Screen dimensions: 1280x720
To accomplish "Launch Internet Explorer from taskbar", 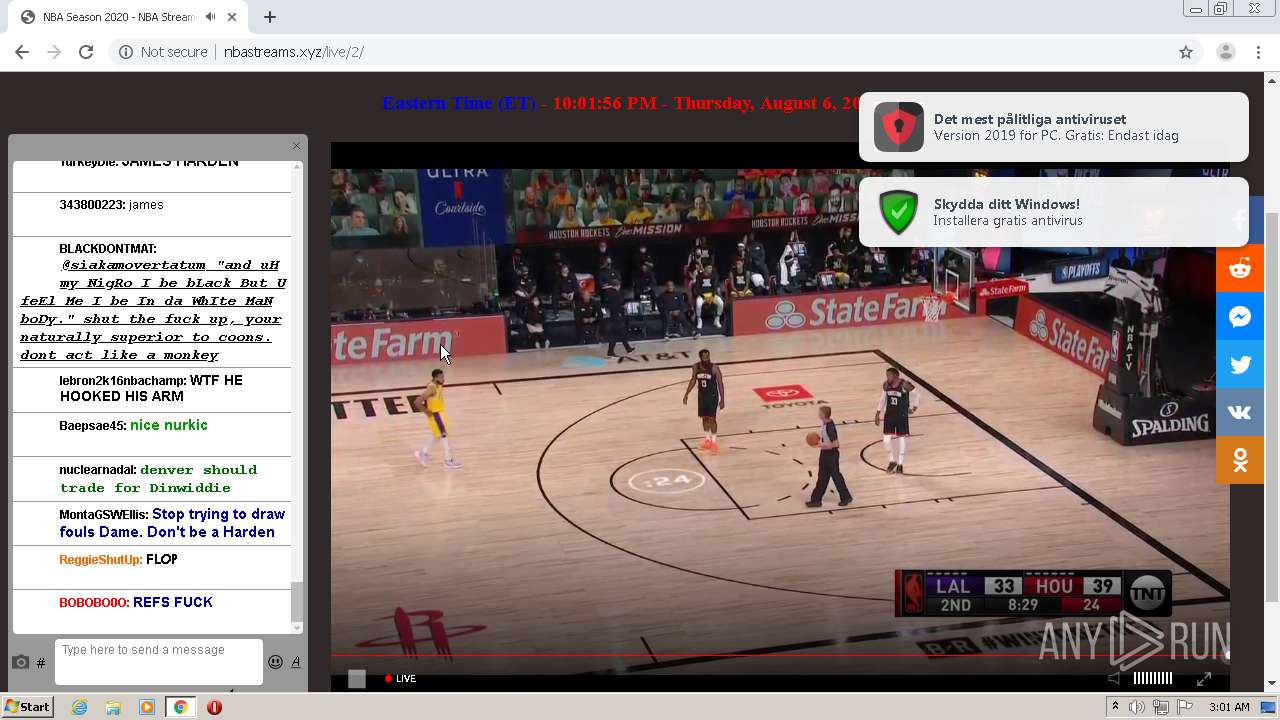I will click(80, 707).
